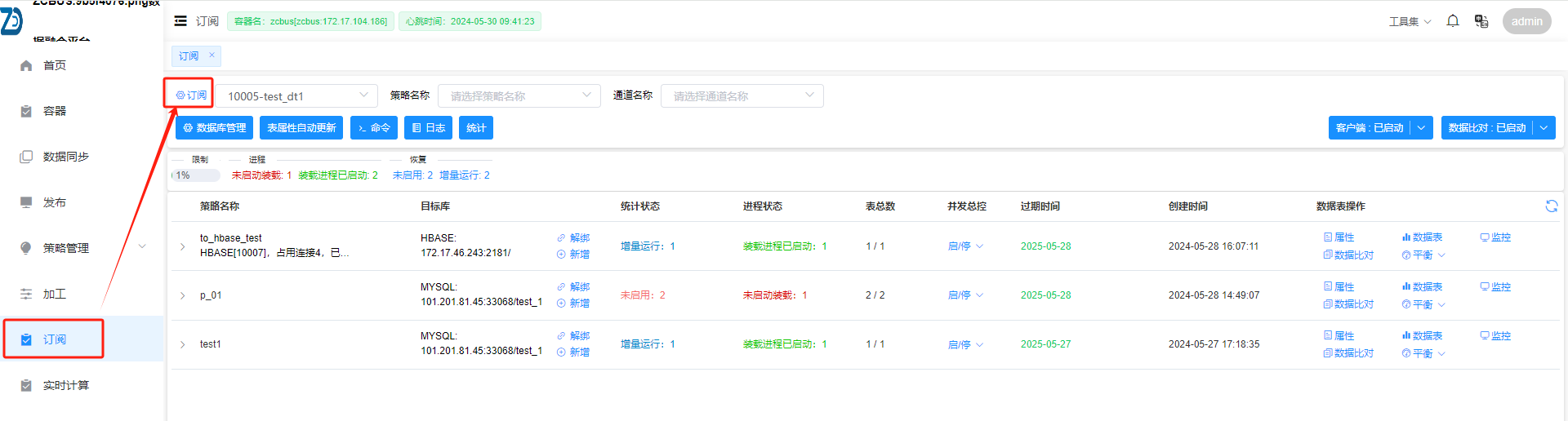
Task: Expand the to_hbase_test row
Action: [182, 246]
